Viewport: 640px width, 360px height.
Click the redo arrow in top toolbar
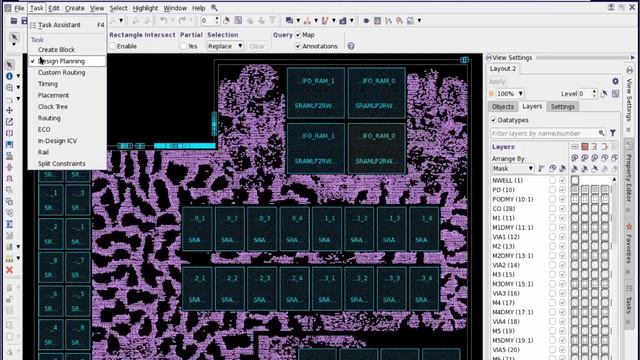[182, 20]
